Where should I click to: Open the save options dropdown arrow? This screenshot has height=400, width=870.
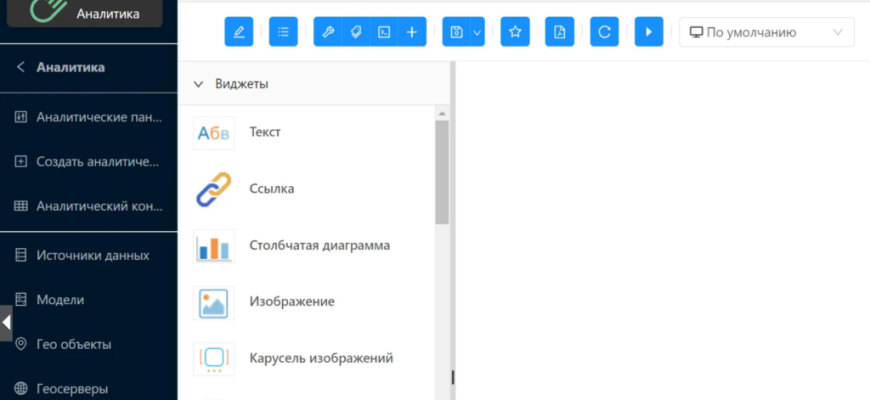click(477, 32)
